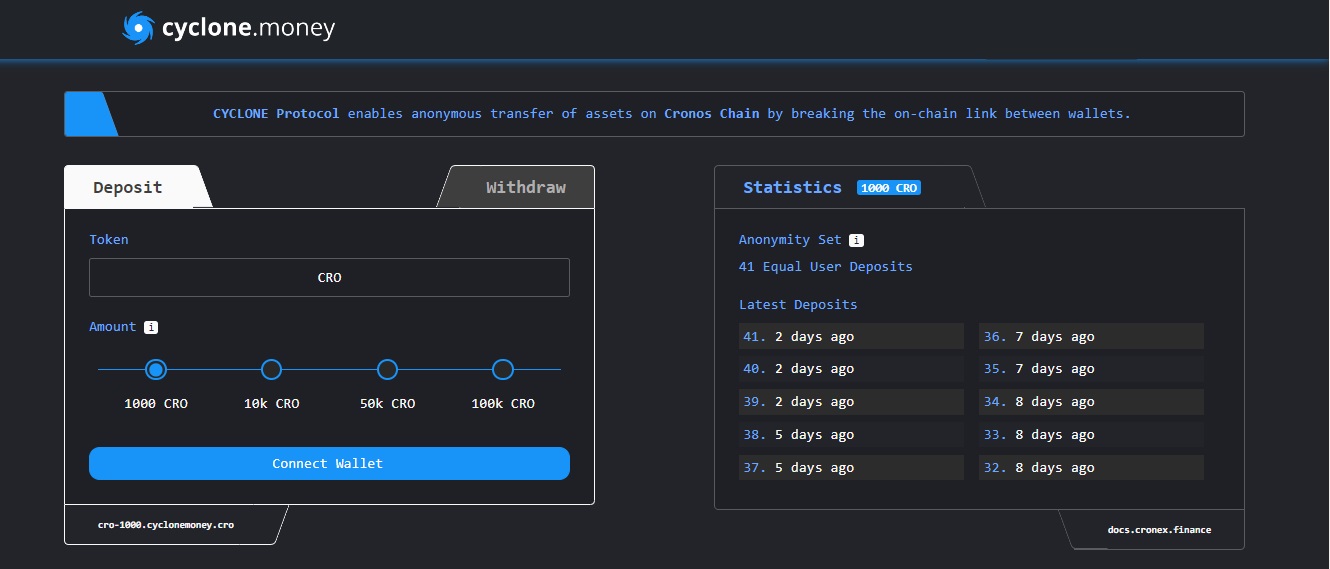Select the 50k CRO amount option
Screen dimensions: 1330x569
[387, 370]
